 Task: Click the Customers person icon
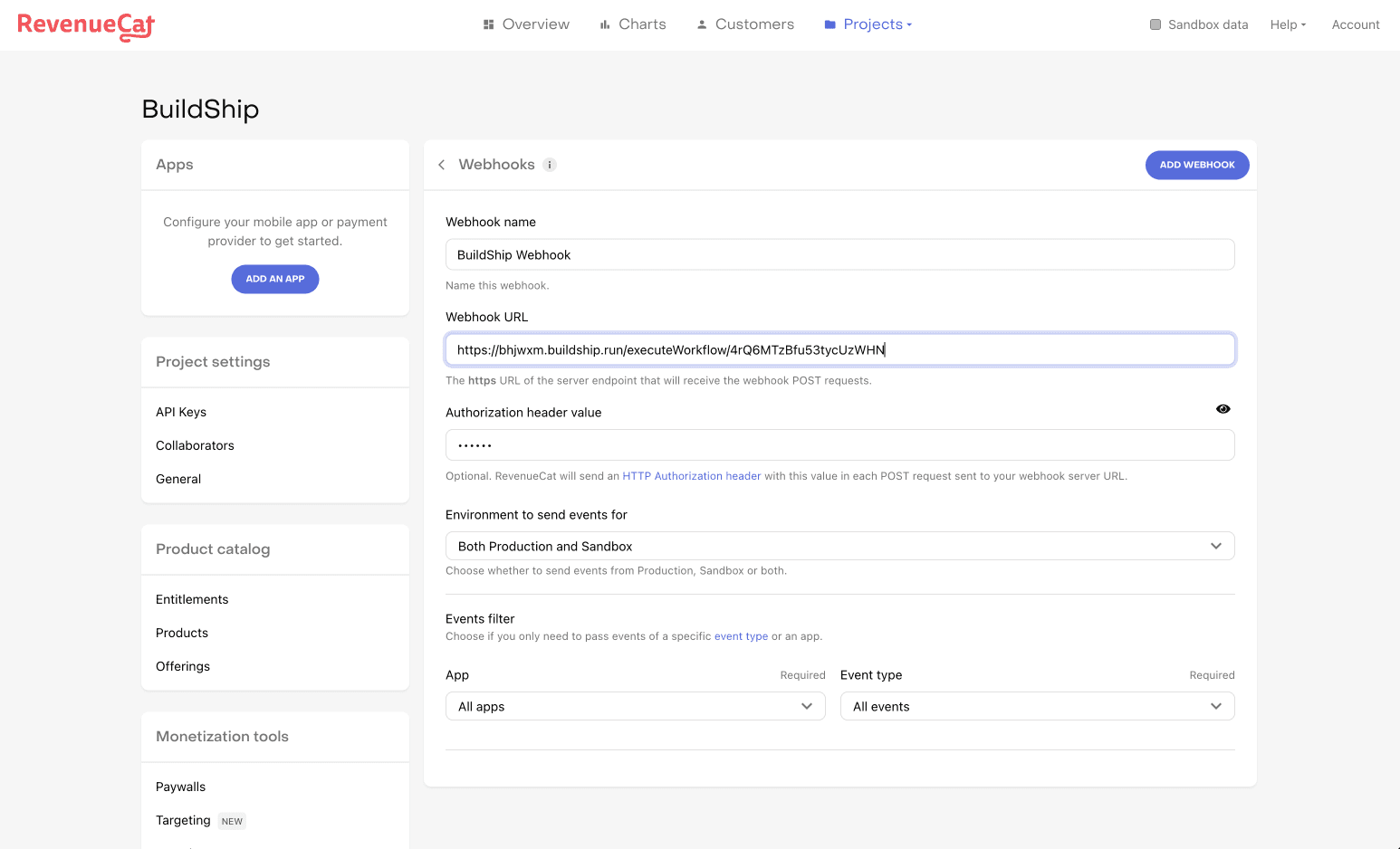point(701,24)
